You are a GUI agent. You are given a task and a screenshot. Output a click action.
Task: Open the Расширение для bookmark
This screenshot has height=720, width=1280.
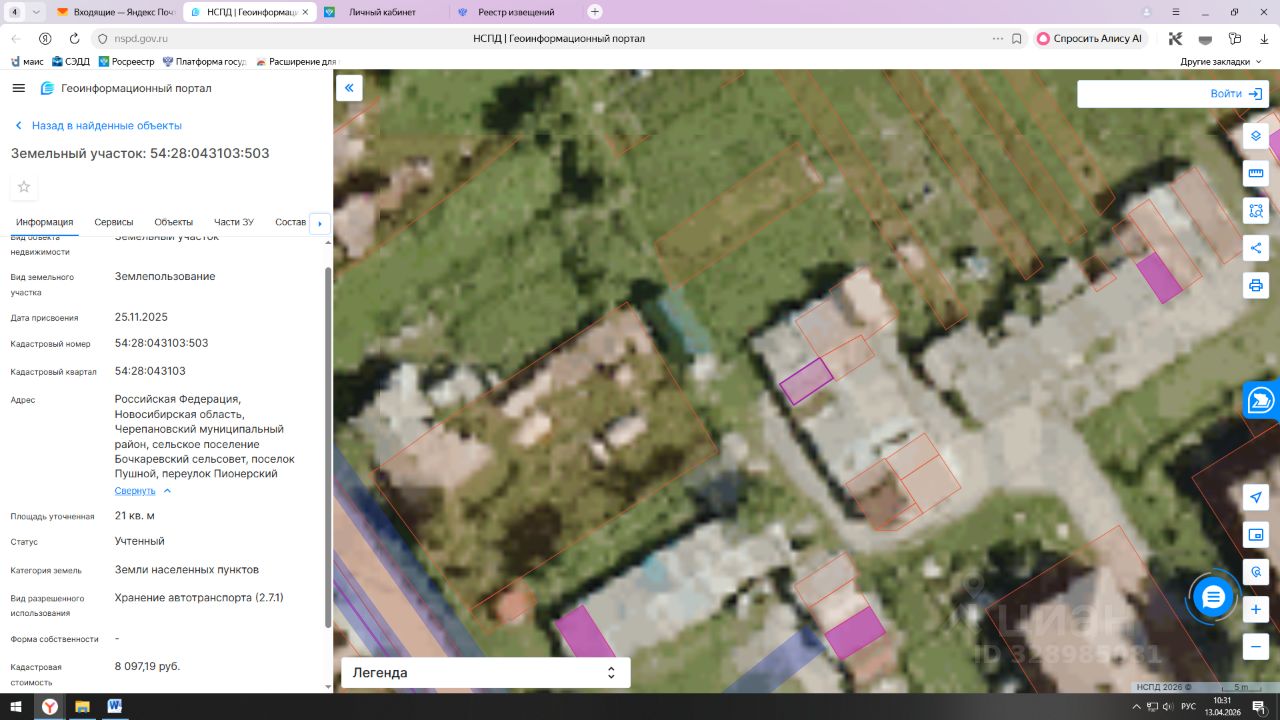click(x=296, y=62)
